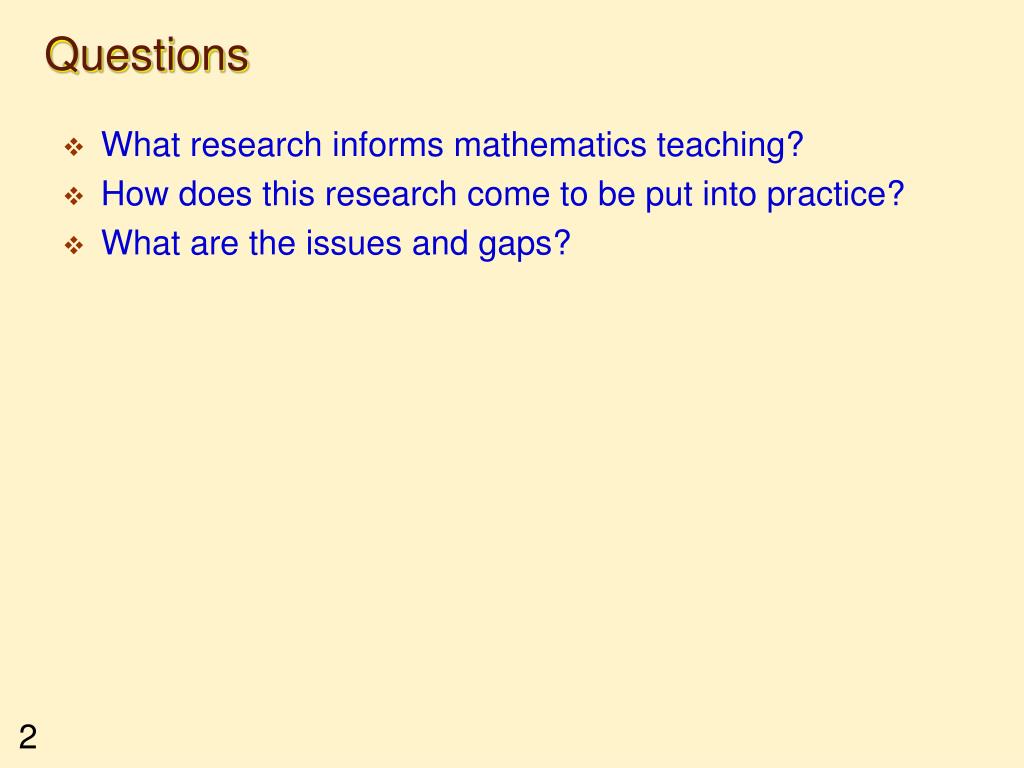
Task: Click "research" in the "What research informs" line
Action: pyautogui.click(x=256, y=144)
